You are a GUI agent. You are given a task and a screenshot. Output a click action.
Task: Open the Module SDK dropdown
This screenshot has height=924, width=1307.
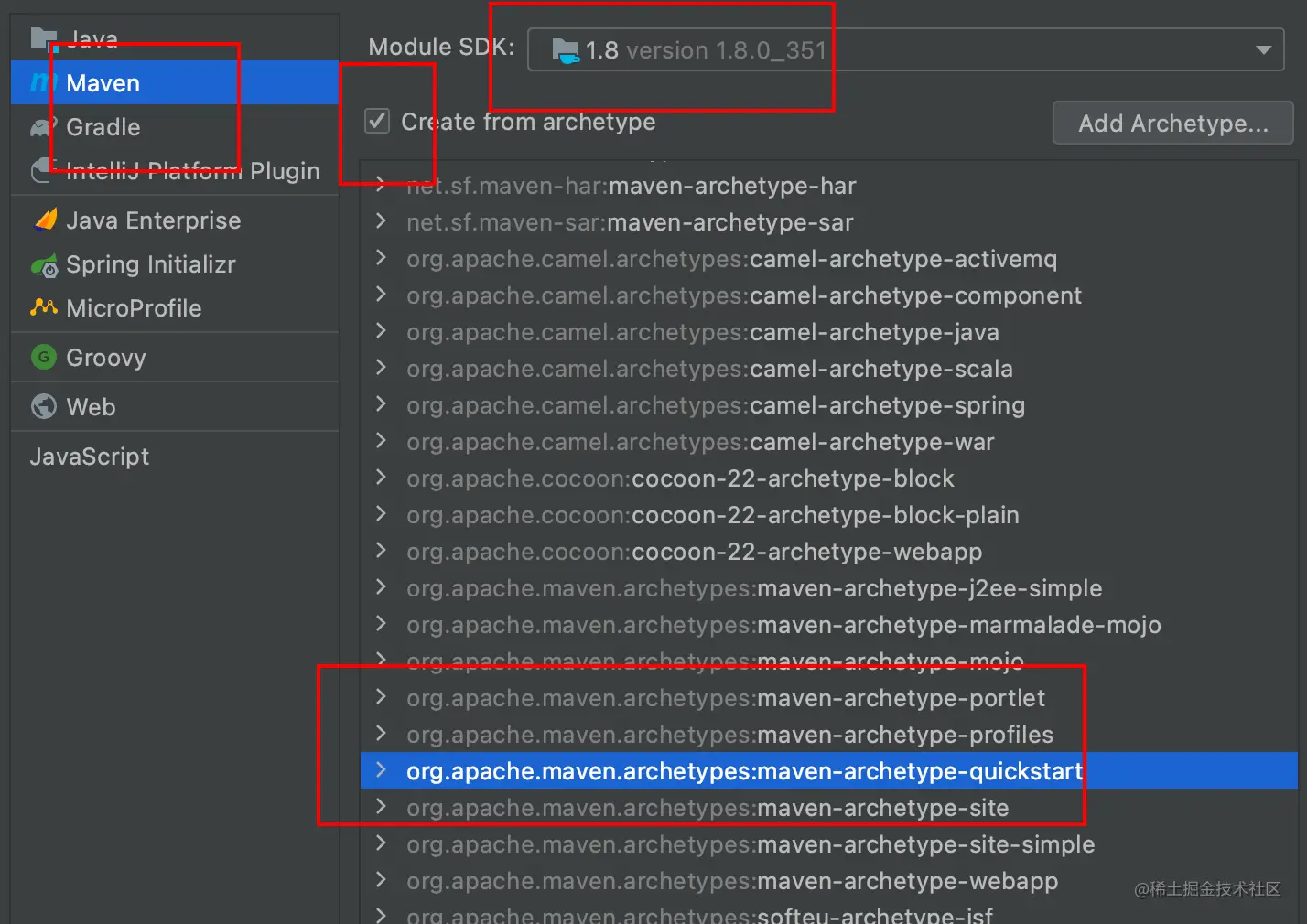(905, 49)
